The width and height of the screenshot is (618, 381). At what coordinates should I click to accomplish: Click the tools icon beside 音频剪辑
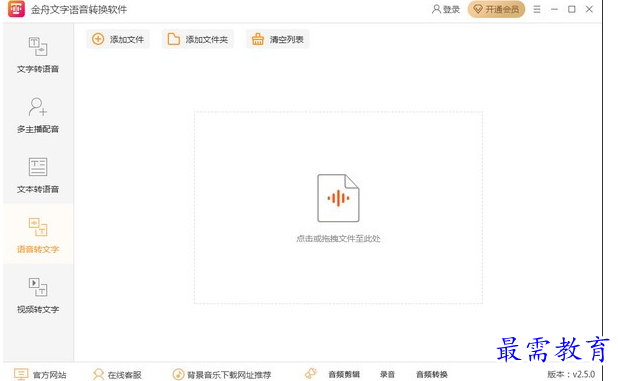pos(311,374)
